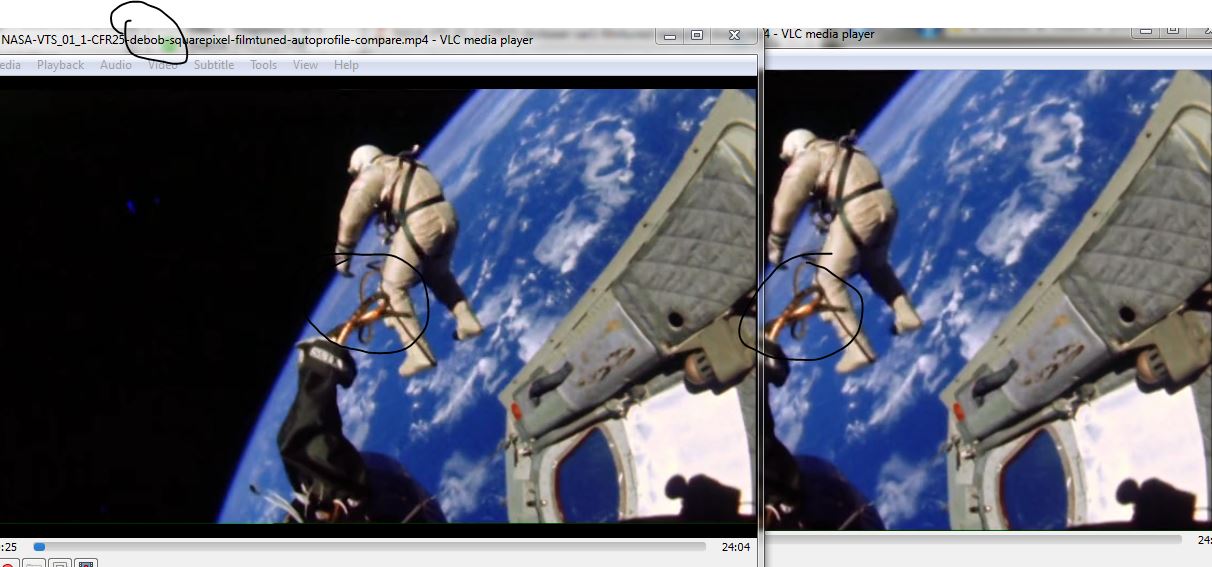Click the seek bar handle in left VLC window
The width and height of the screenshot is (1212, 567).
(x=39, y=547)
